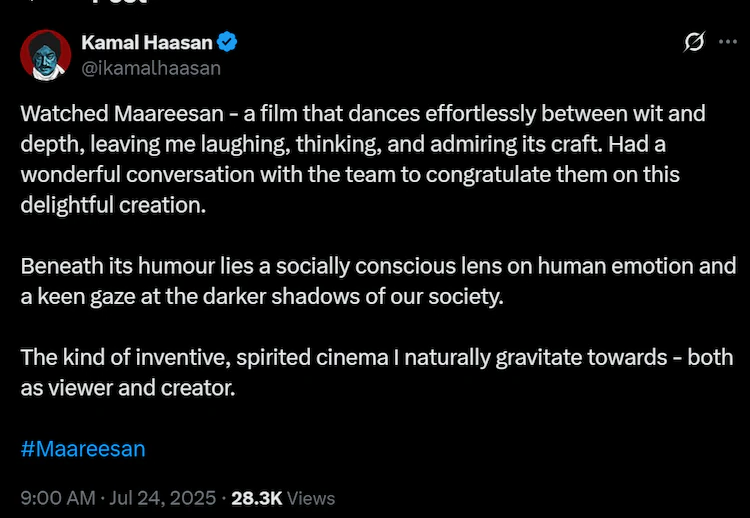Screen dimensions: 750x518
Task: Click the partially visible Post header title
Action: coord(118,2)
